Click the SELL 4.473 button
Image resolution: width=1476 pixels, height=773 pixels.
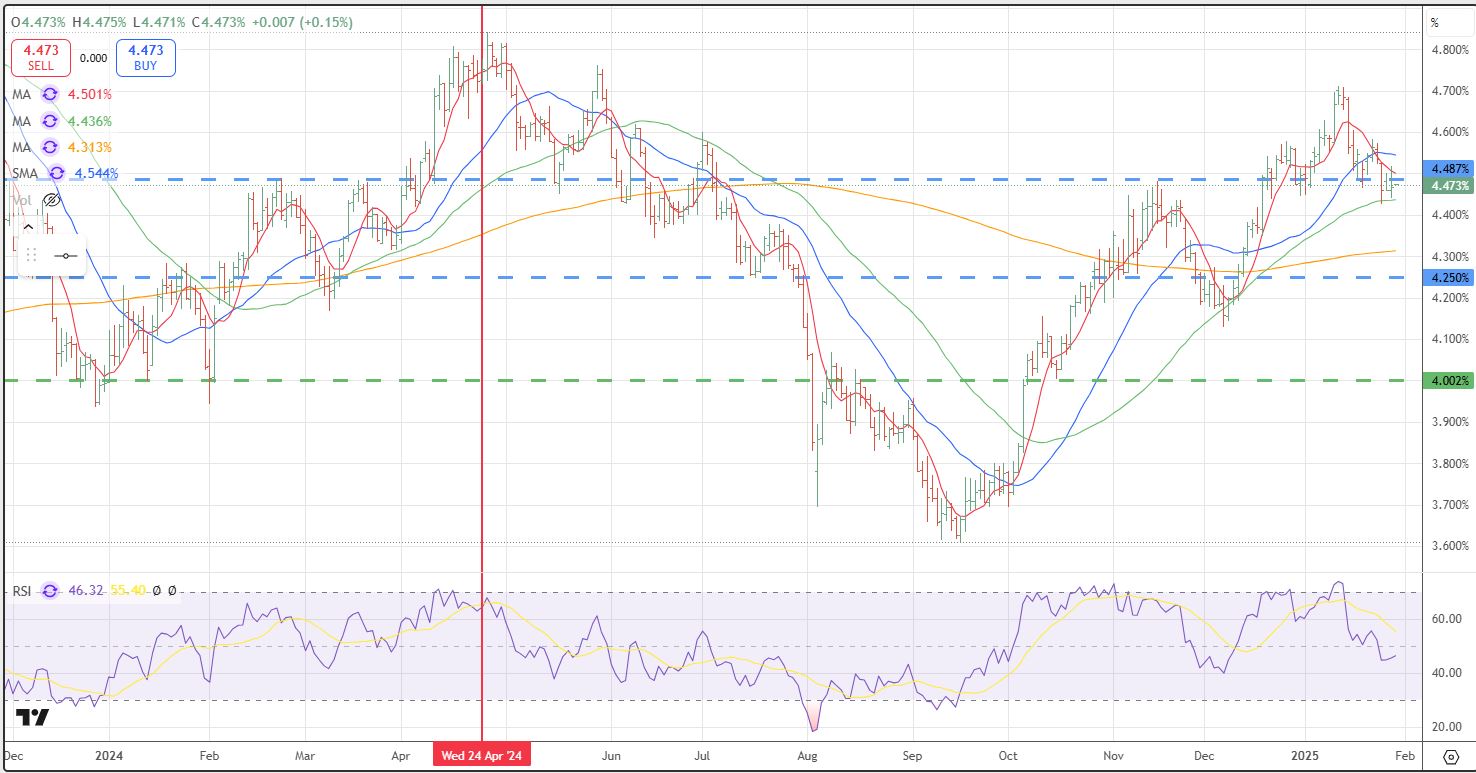tap(41, 58)
